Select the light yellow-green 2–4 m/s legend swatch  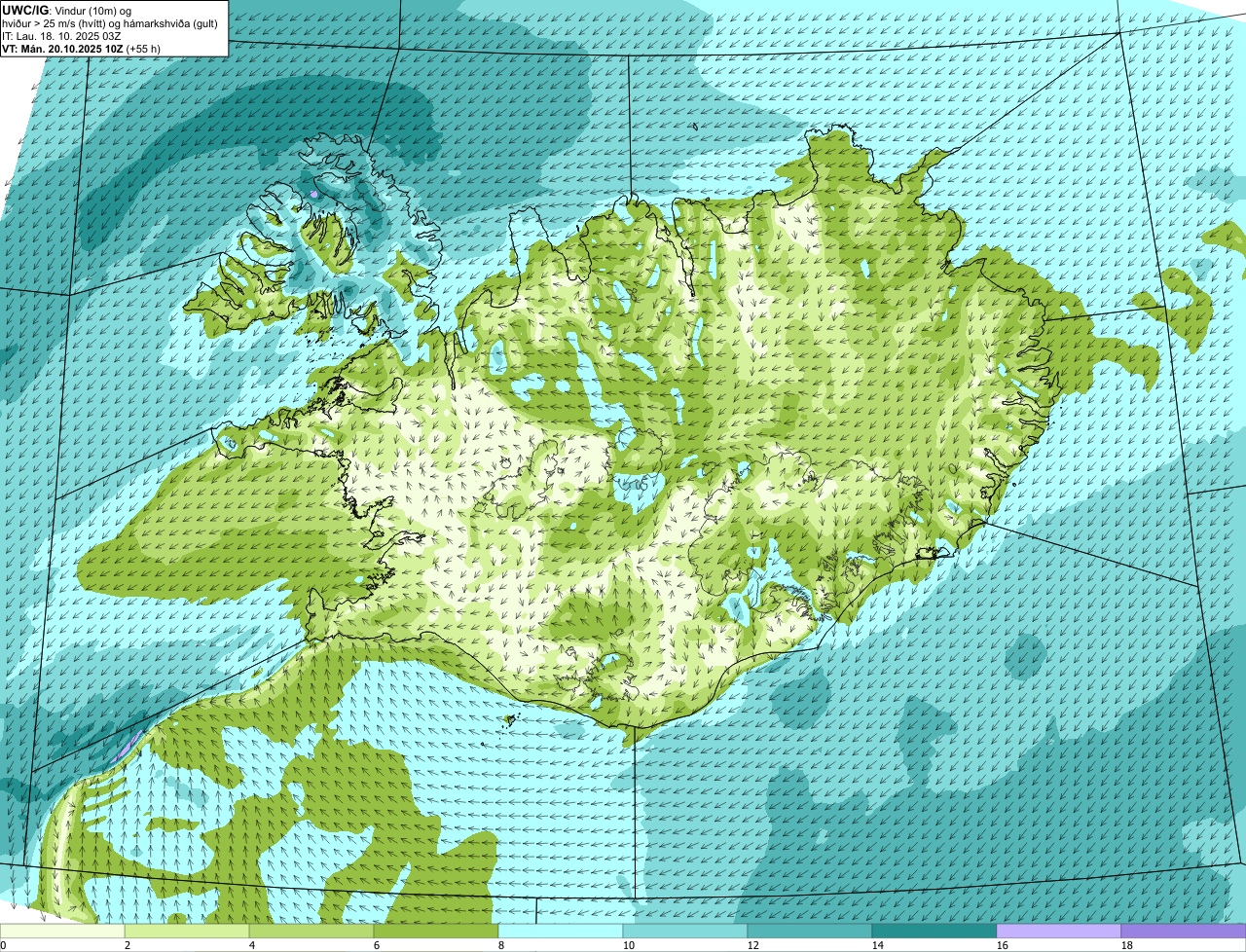click(187, 931)
